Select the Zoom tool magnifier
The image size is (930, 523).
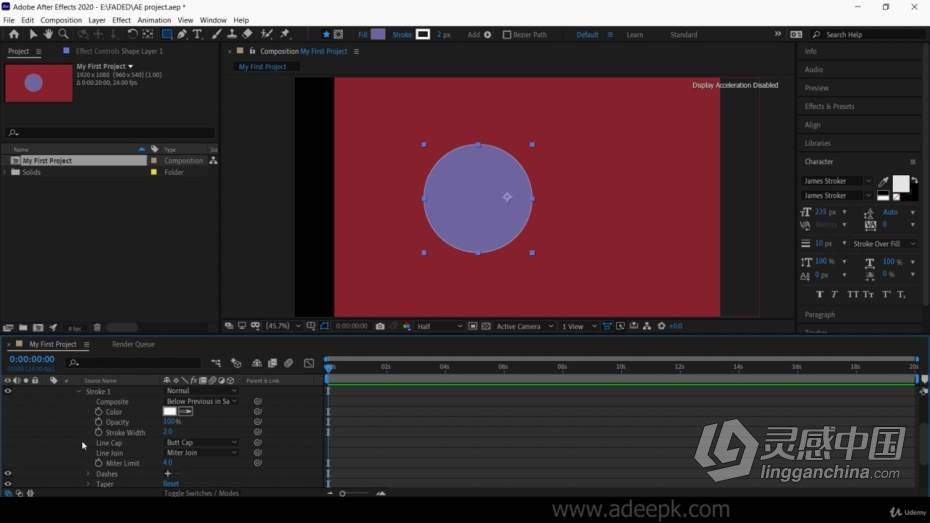pos(63,34)
